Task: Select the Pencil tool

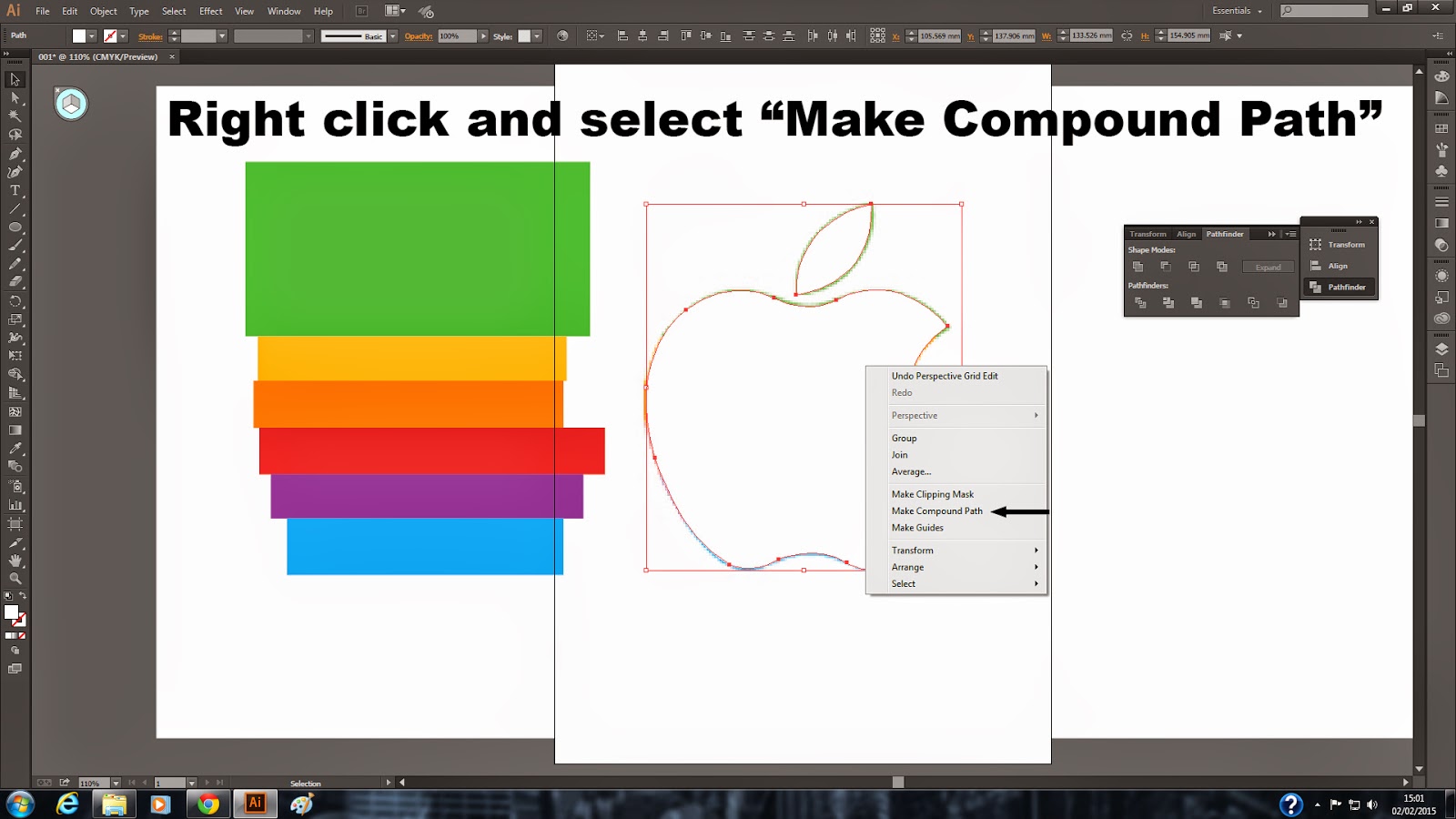Action: pyautogui.click(x=15, y=264)
